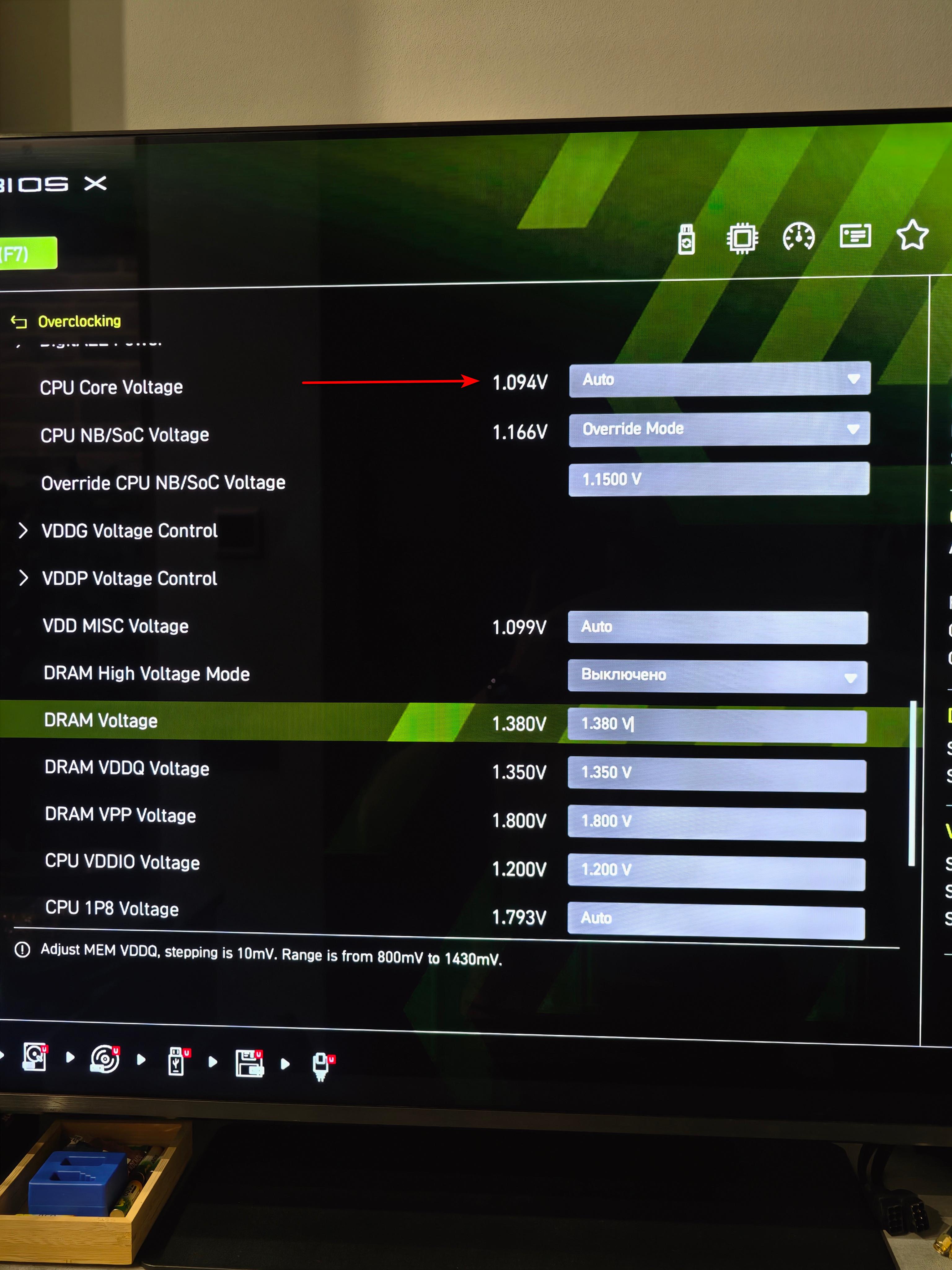952x1270 pixels.
Task: Open the CPU chip icon
Action: point(742,238)
